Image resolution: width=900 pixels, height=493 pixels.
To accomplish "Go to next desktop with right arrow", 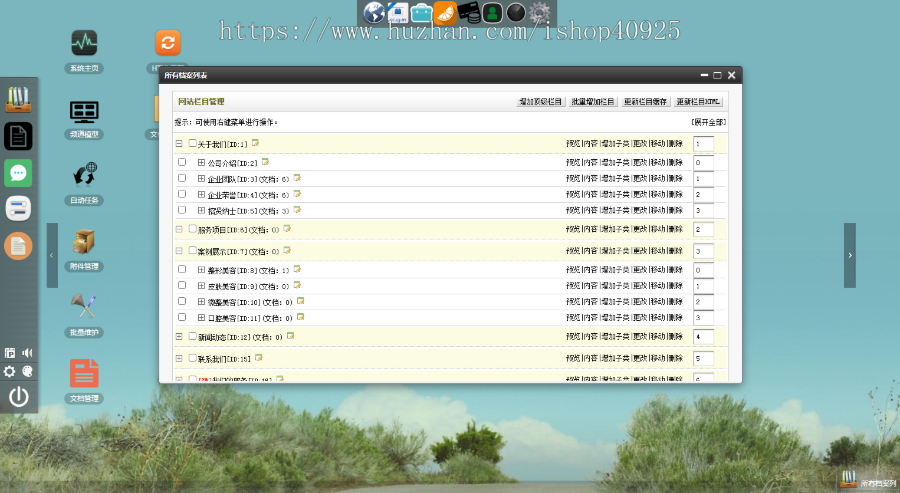I will click(x=850, y=255).
